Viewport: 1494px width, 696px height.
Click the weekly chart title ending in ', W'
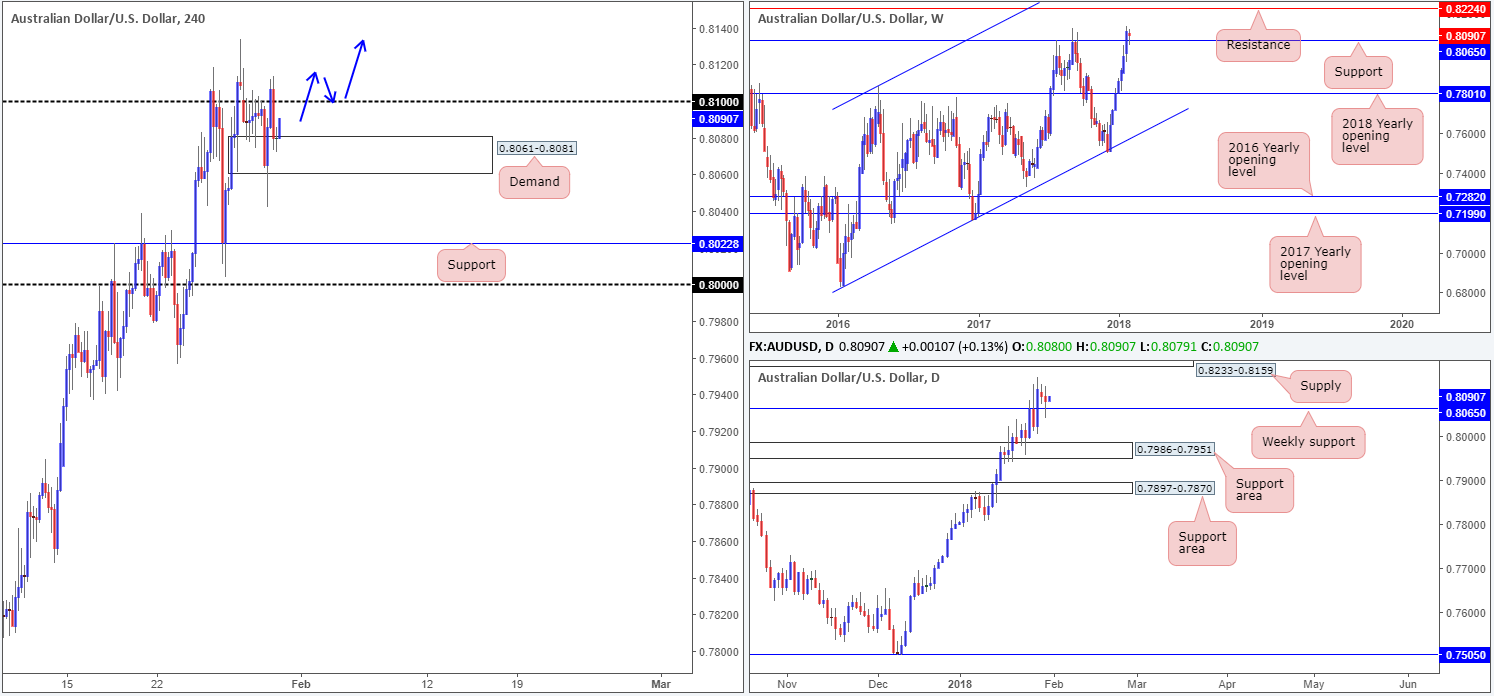click(852, 18)
